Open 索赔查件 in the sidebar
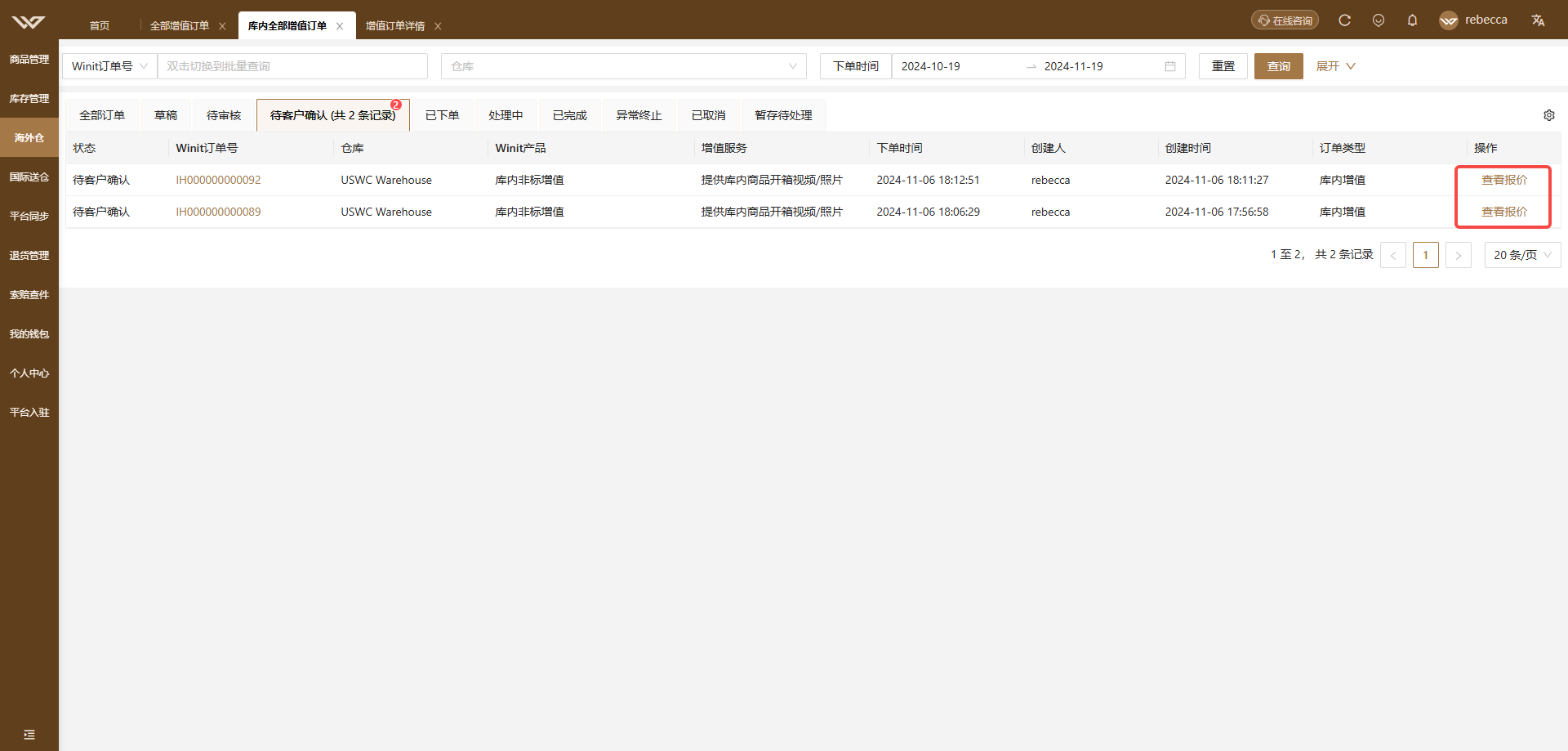 click(x=29, y=295)
